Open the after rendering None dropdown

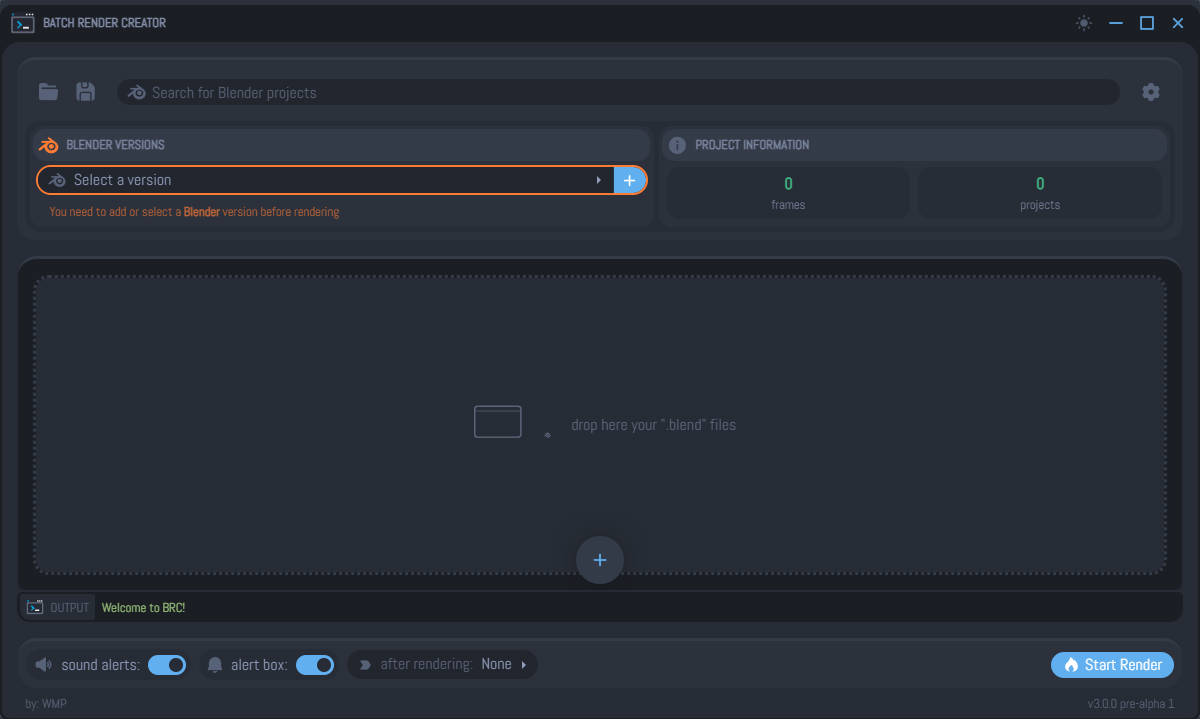click(x=504, y=665)
